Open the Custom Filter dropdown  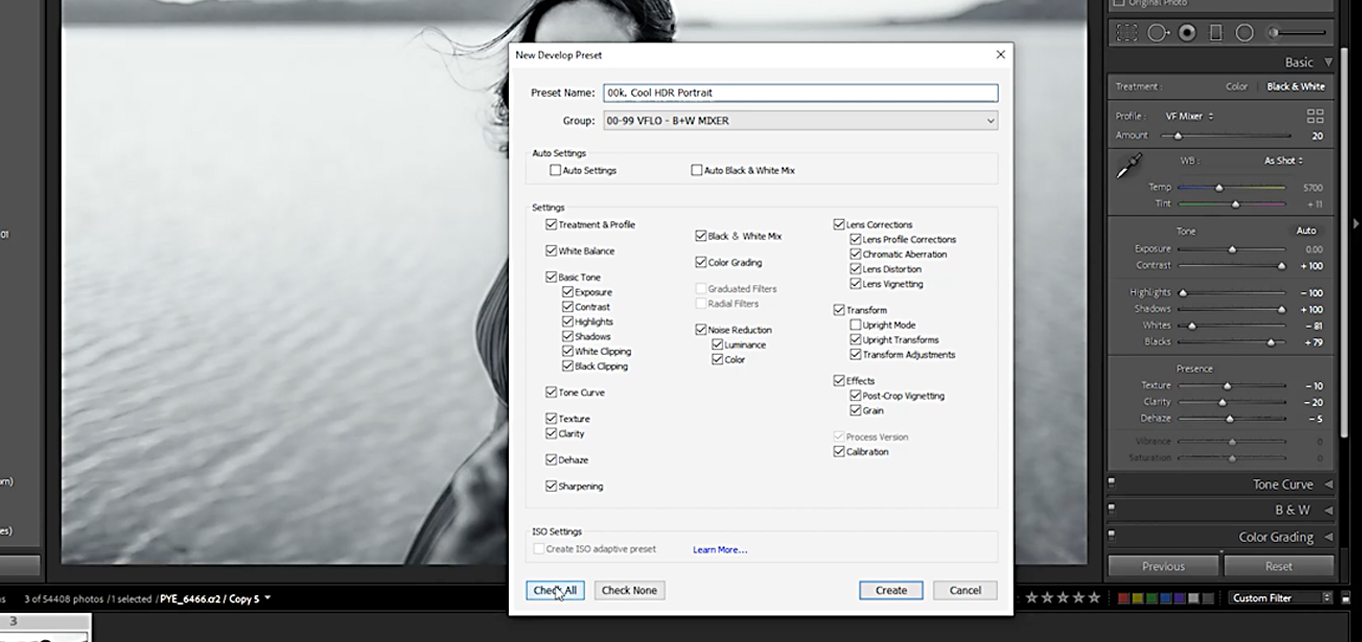(x=1281, y=598)
